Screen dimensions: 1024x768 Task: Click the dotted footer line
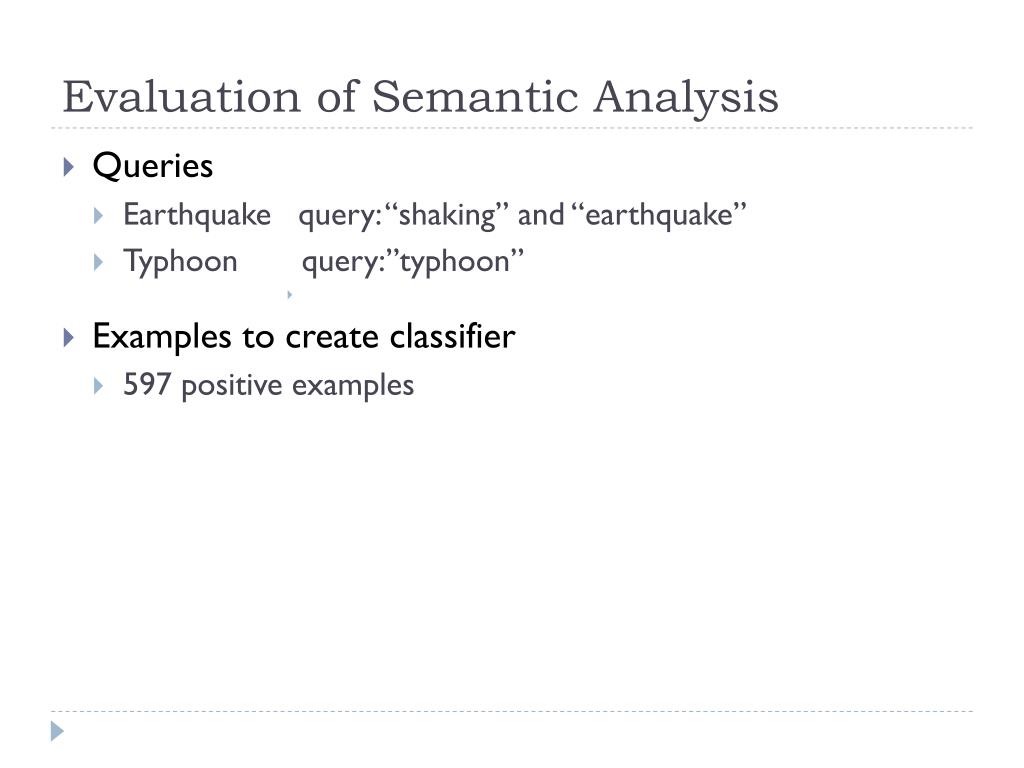(512, 711)
